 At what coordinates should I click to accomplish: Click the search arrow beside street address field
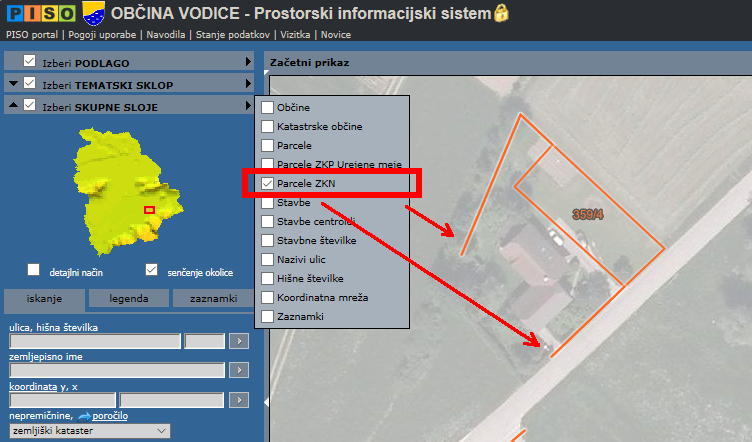(238, 341)
